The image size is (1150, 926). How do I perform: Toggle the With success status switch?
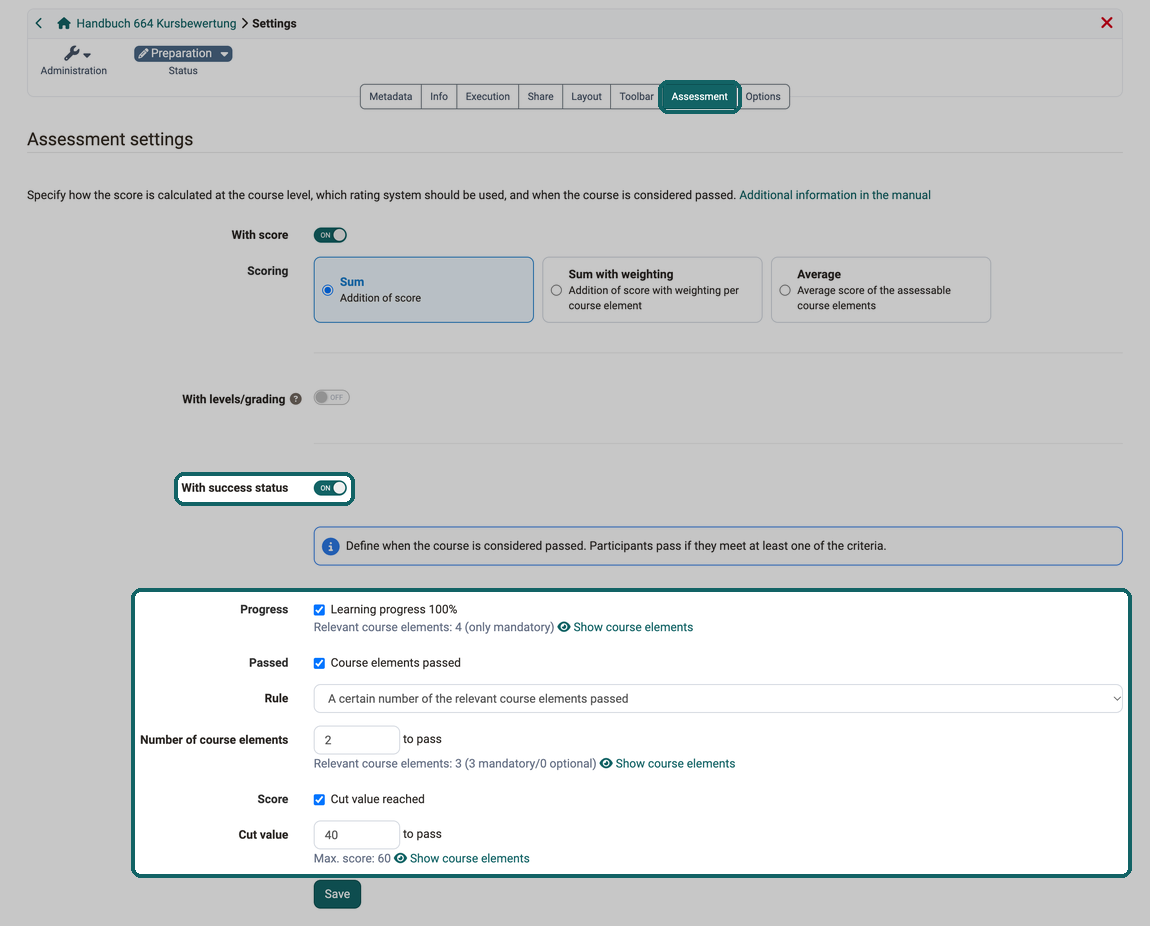tap(330, 488)
